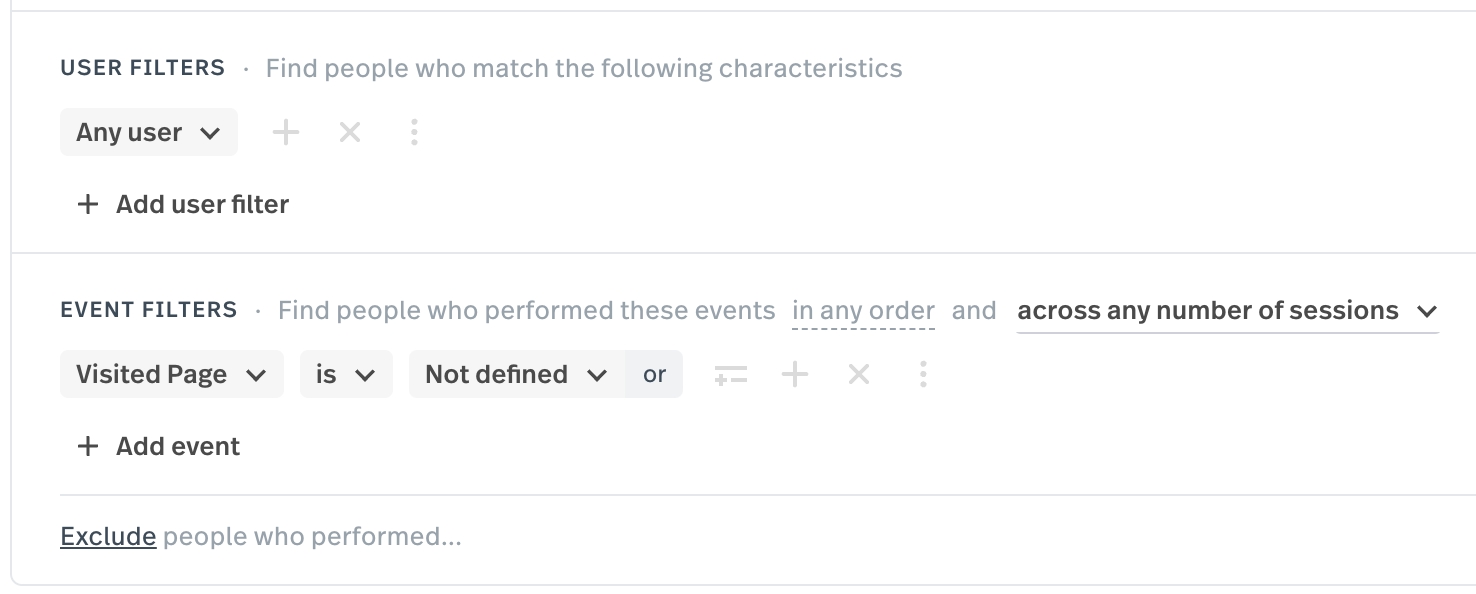Click Add user filter
1476x594 pixels.
pos(183,204)
